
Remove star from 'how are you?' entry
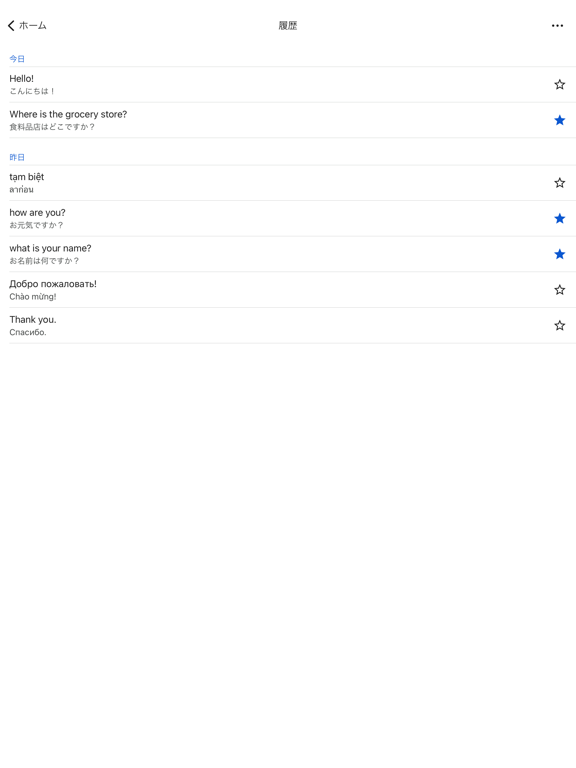pos(559,218)
